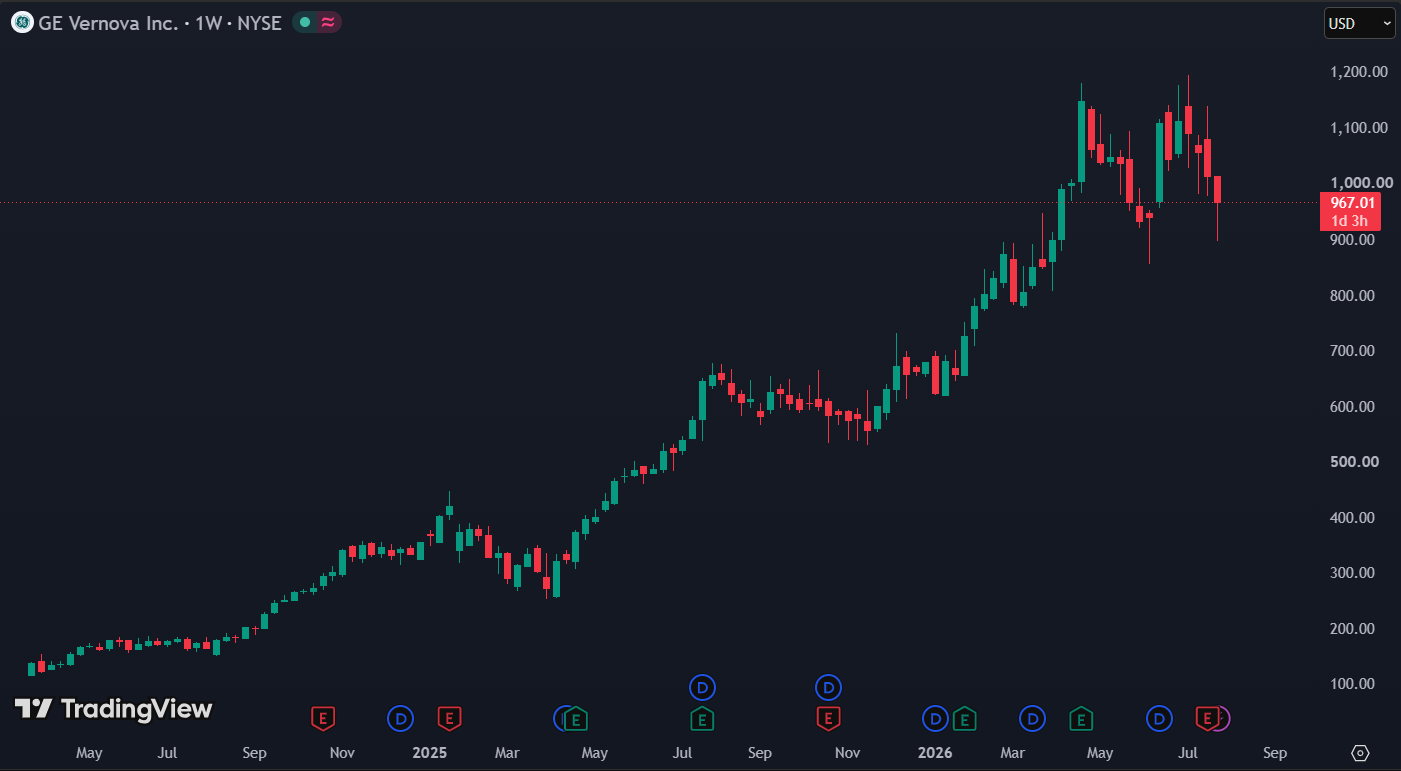Open the dividend marker for June 2026
The image size is (1401, 771).
point(1159,717)
